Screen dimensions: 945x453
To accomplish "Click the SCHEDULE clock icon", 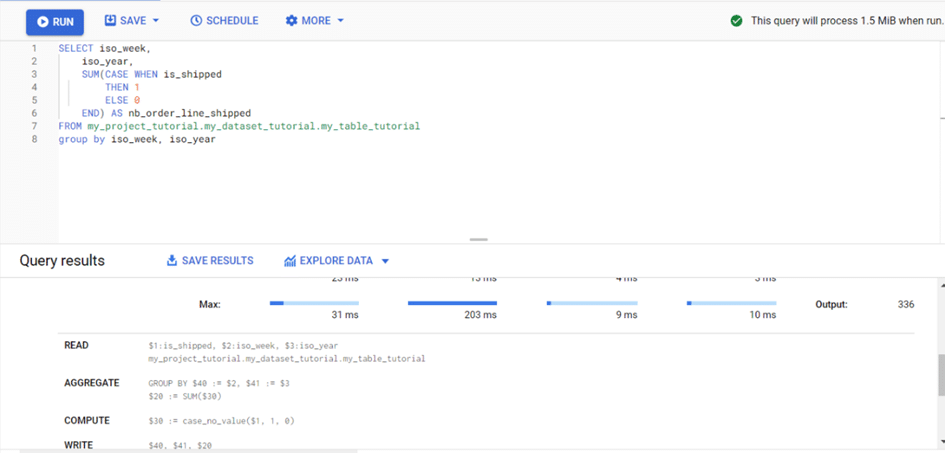I will [196, 20].
